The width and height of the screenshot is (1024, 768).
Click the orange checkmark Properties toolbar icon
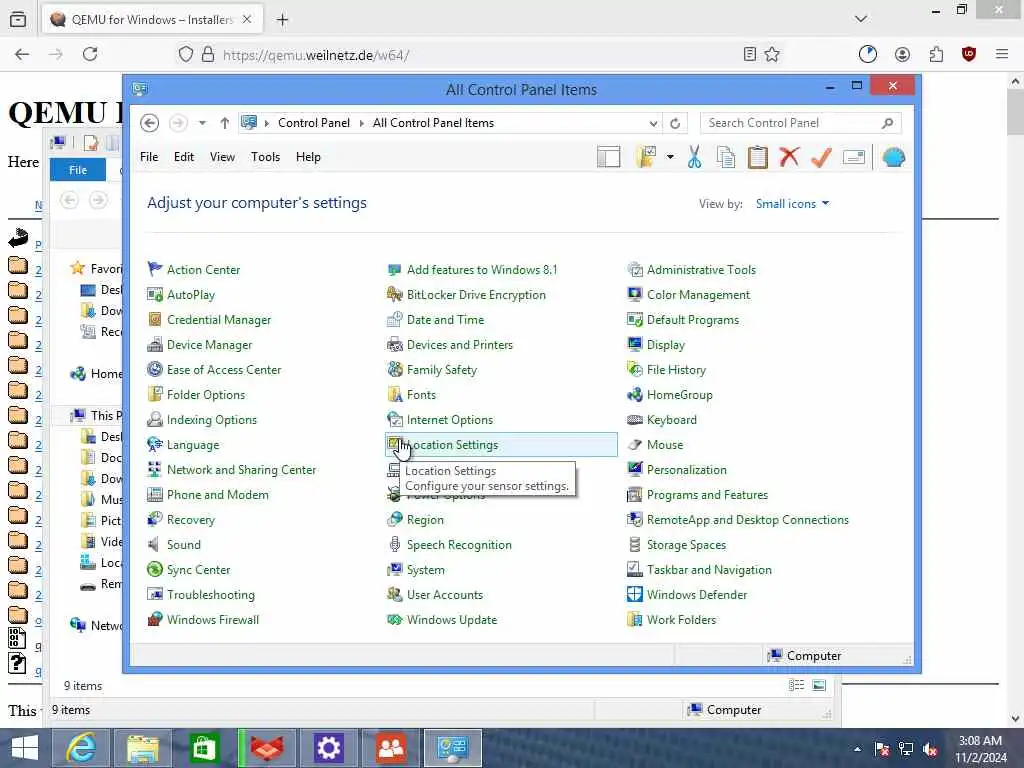tap(821, 157)
